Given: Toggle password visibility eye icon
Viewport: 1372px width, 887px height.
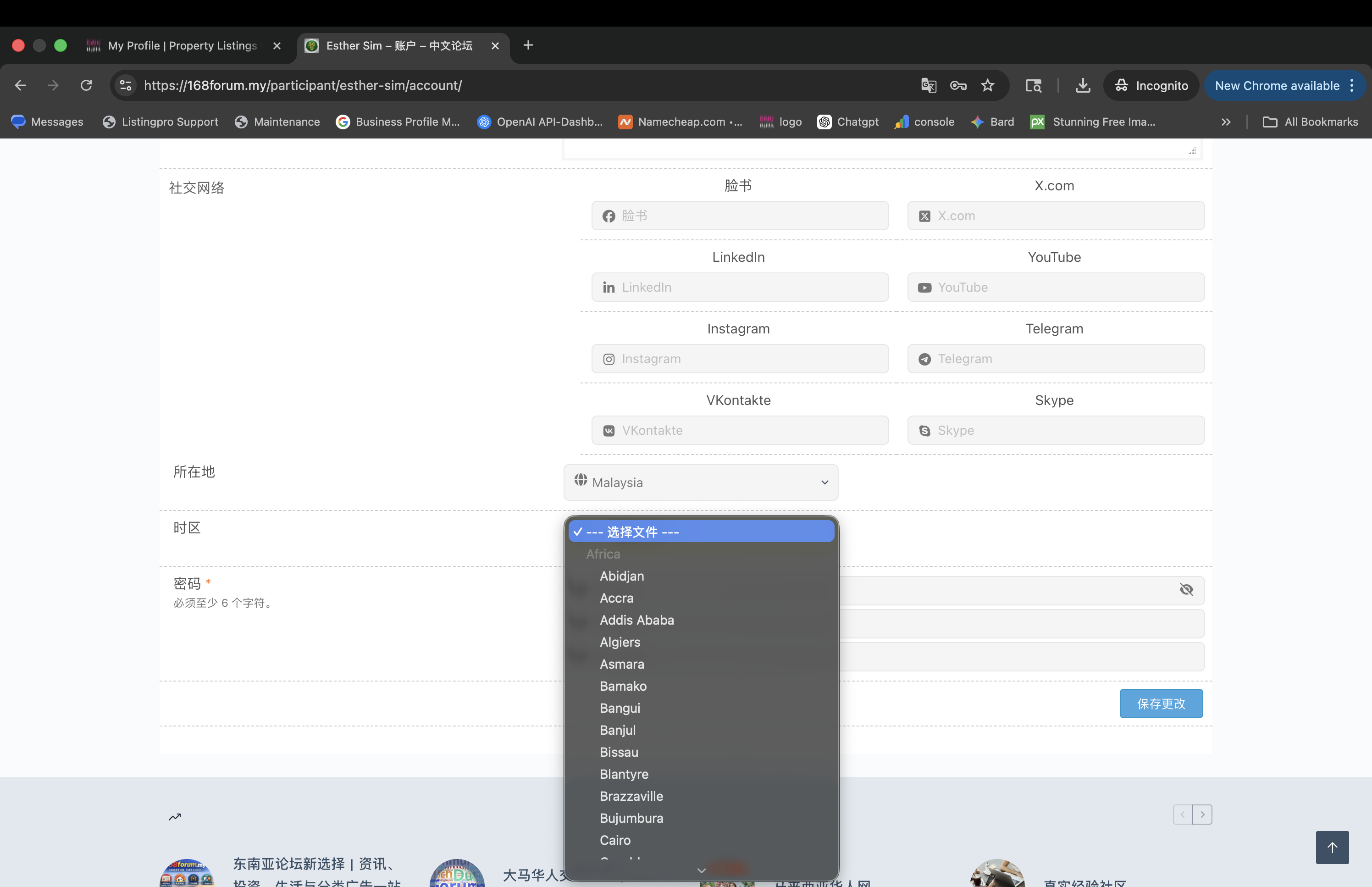Looking at the screenshot, I should pos(1186,589).
